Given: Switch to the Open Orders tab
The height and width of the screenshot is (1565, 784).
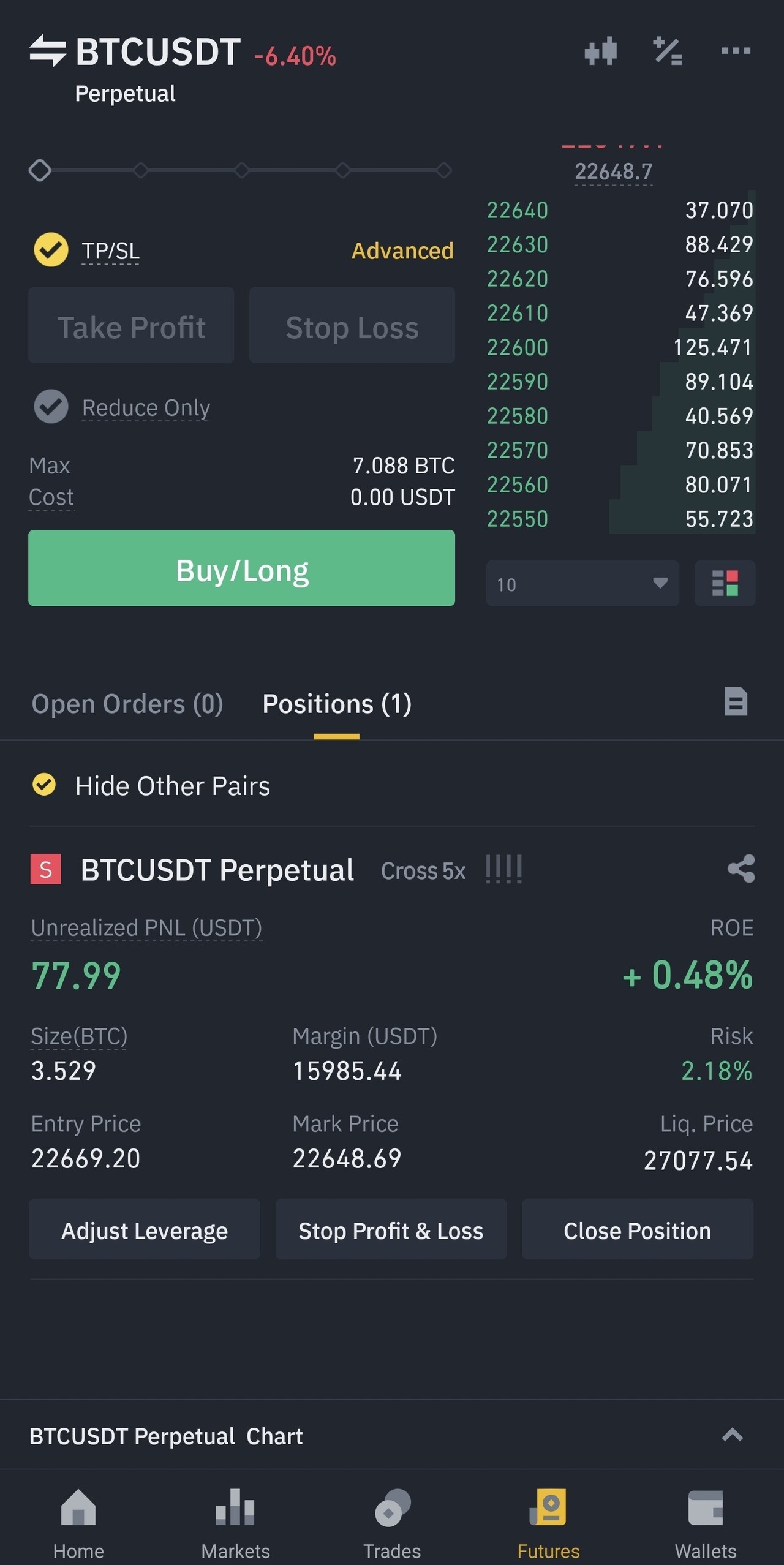Looking at the screenshot, I should click(x=127, y=704).
